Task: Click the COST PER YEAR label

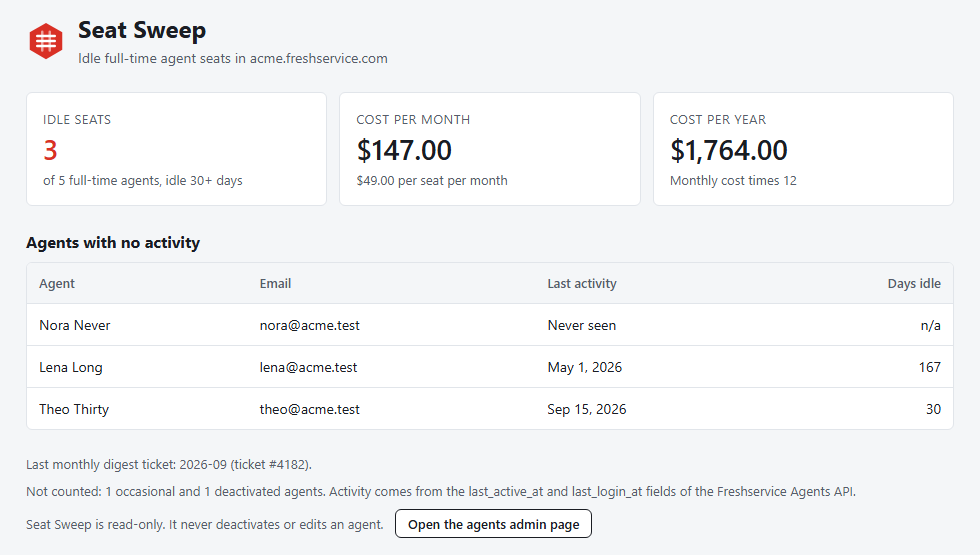Action: (718, 119)
